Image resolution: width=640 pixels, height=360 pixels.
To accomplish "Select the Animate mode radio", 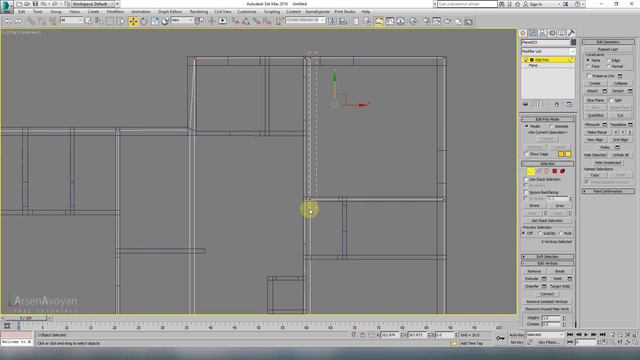I will click(552, 127).
